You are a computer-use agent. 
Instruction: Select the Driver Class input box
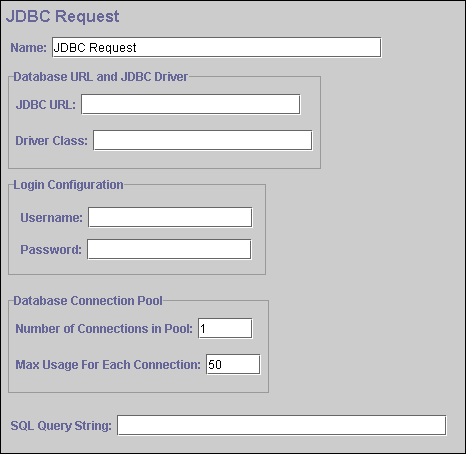[x=203, y=140]
